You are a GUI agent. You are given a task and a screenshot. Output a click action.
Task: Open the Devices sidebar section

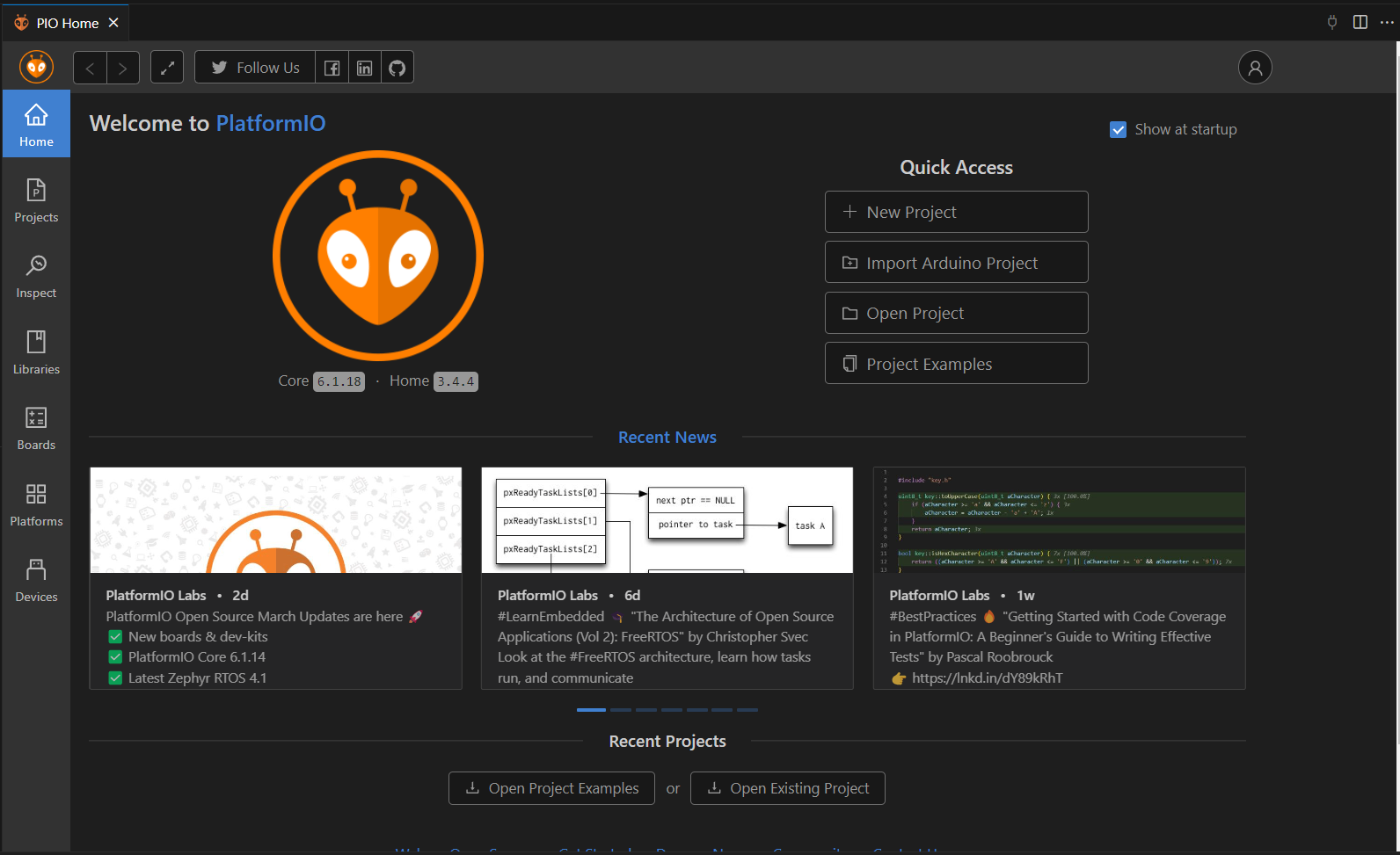(36, 580)
